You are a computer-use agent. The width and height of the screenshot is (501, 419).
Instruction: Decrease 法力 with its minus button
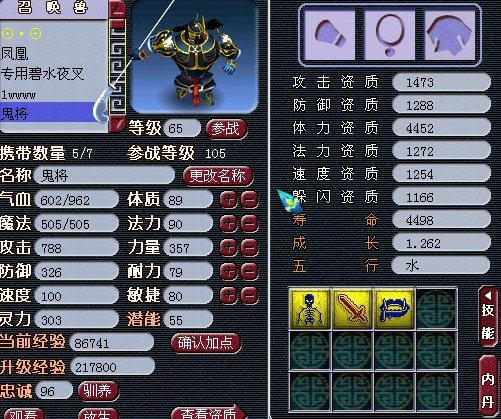pyautogui.click(x=249, y=224)
